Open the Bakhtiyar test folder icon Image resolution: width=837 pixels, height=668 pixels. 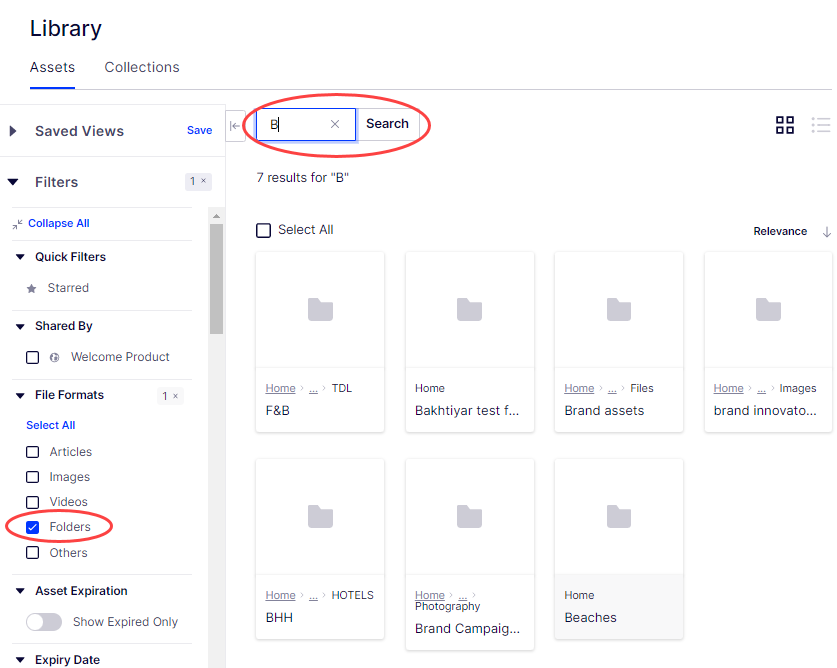point(469,310)
